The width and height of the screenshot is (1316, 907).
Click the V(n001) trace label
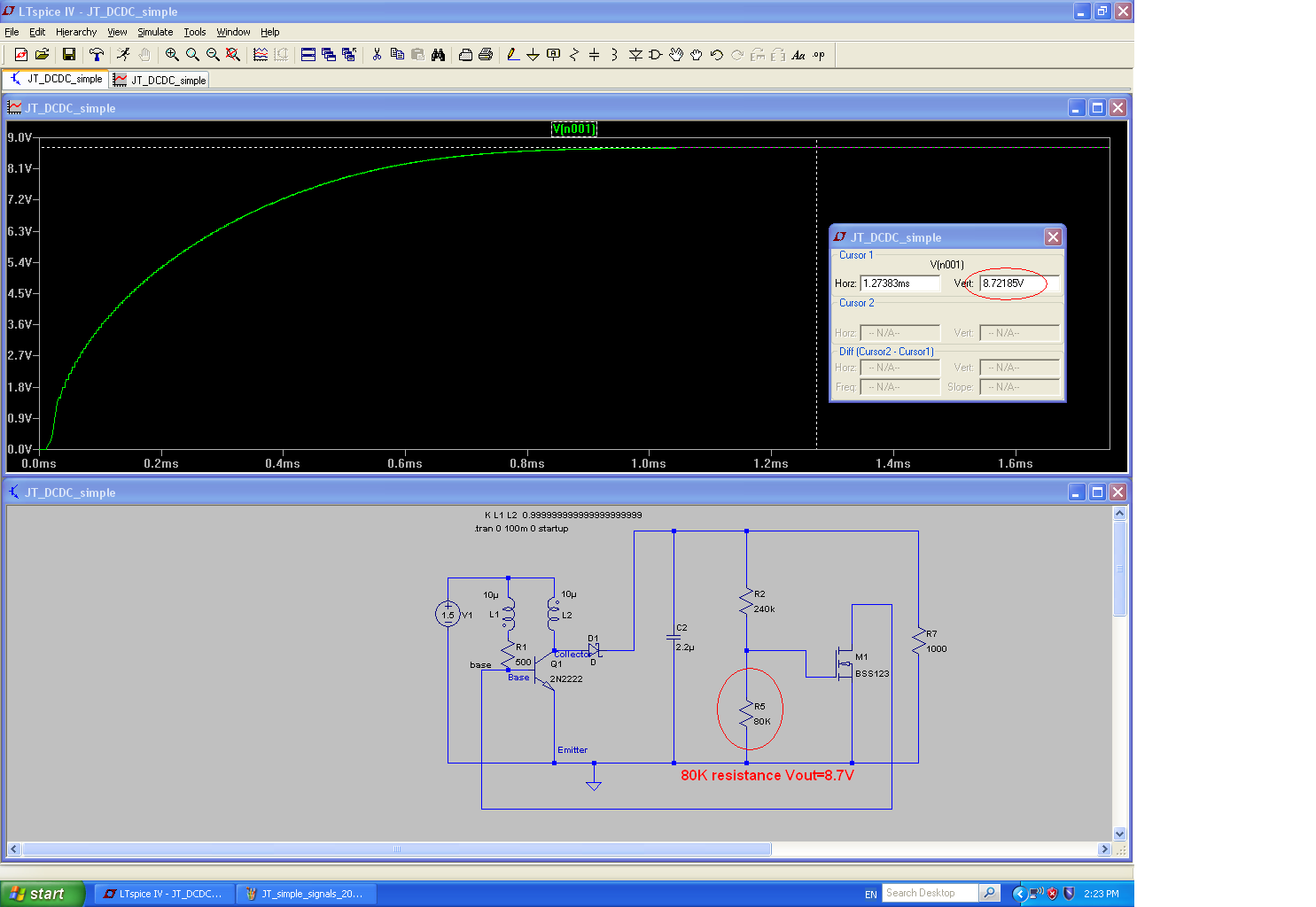pyautogui.click(x=574, y=129)
